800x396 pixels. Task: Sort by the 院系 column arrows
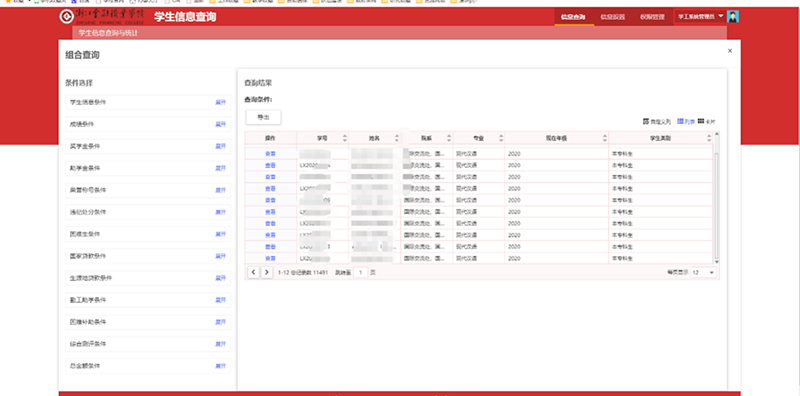(449, 138)
